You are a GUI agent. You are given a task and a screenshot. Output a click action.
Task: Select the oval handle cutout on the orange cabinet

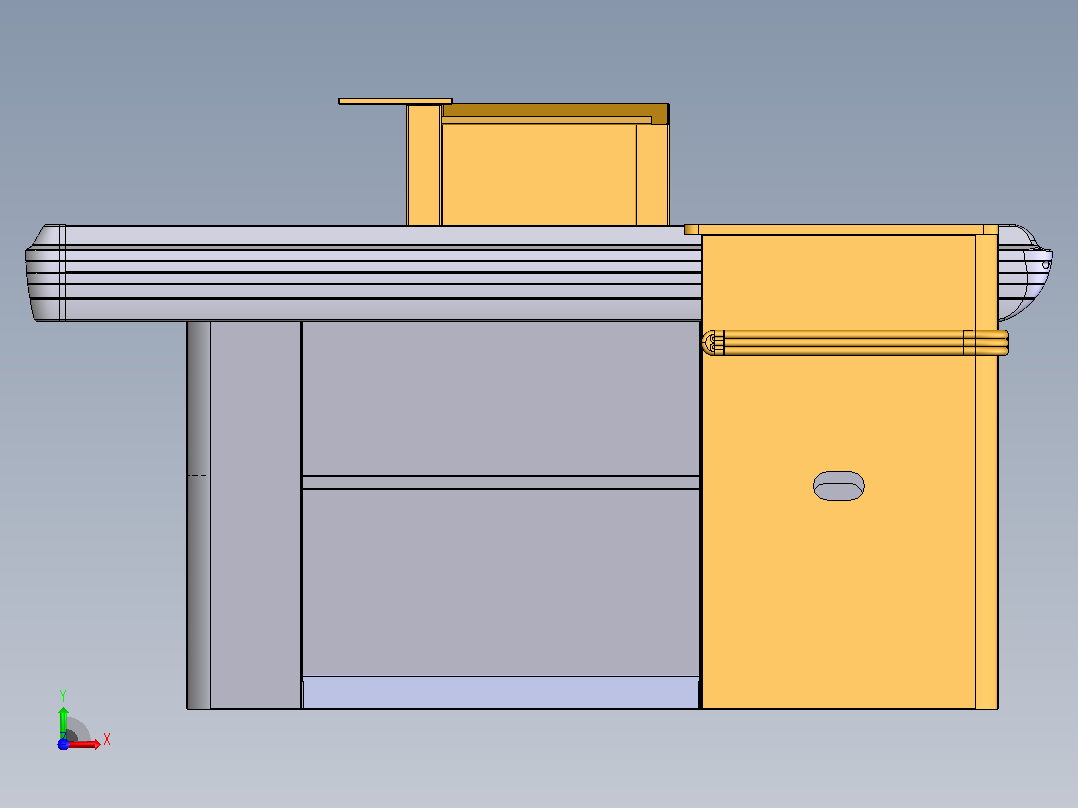pos(839,485)
